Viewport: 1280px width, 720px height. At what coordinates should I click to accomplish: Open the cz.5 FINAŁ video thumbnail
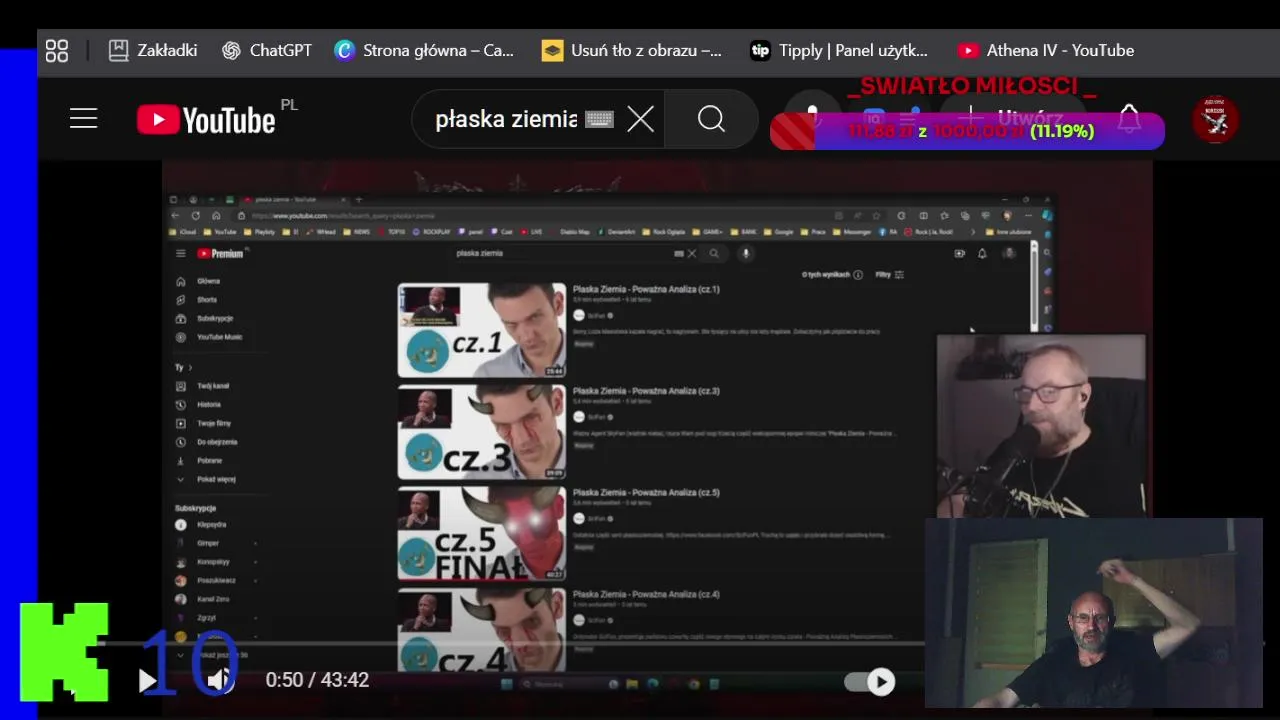(482, 533)
